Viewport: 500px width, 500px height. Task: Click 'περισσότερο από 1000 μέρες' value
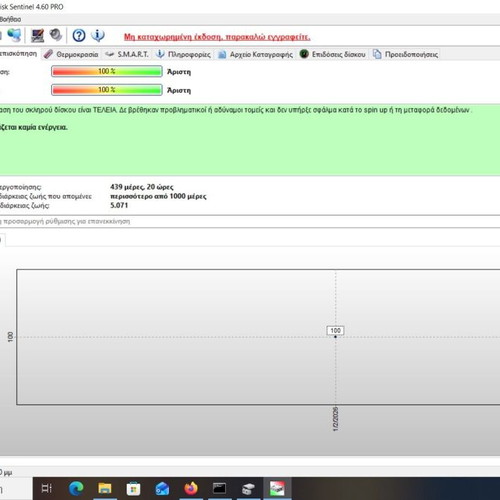click(158, 196)
